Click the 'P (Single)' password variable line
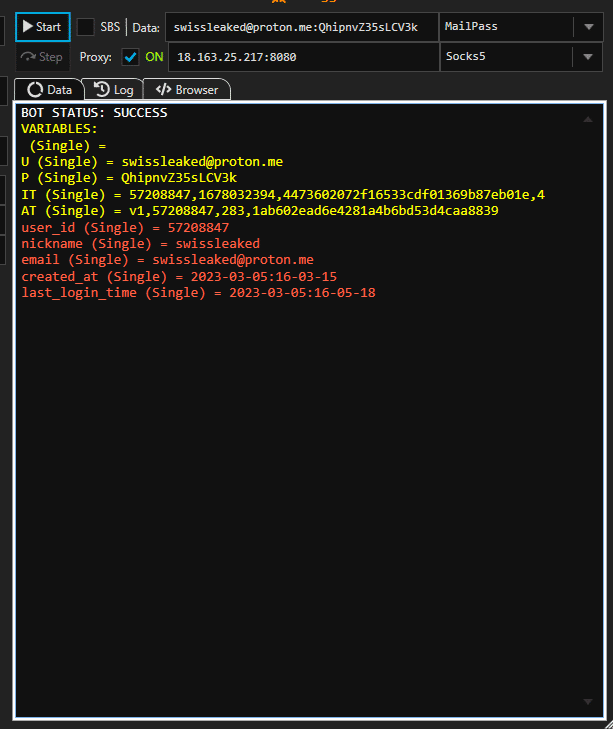 129,178
